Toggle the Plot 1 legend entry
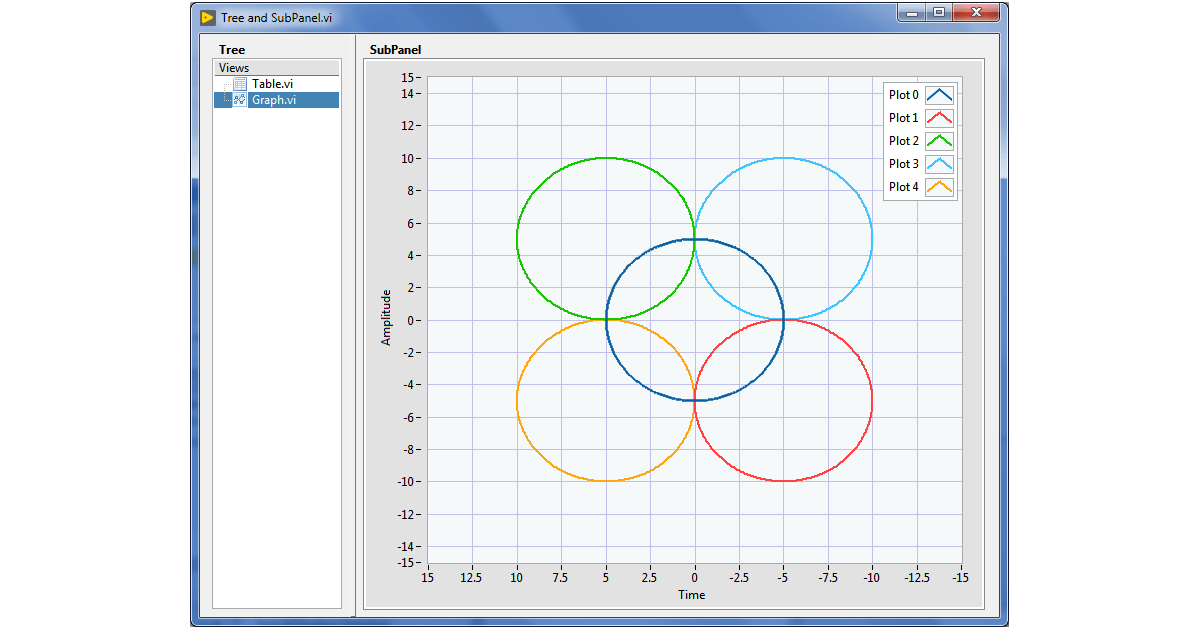 (903, 117)
